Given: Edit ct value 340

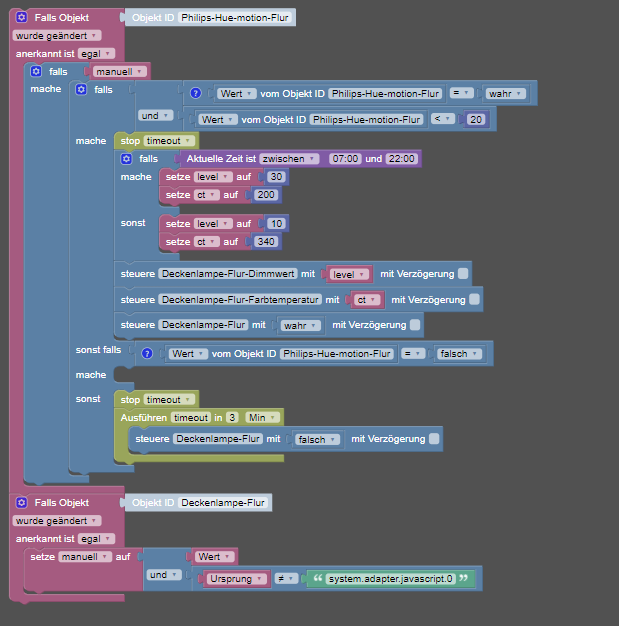Looking at the screenshot, I should click(x=266, y=242).
